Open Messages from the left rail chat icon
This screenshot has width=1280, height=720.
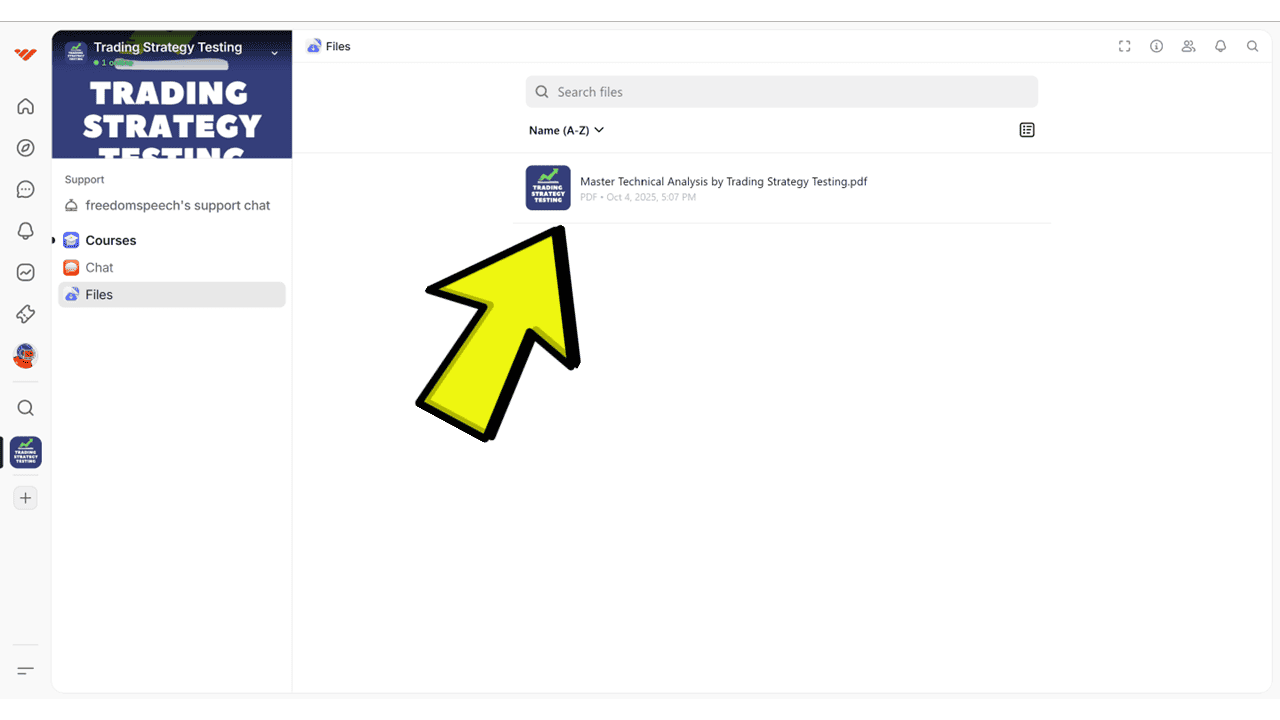coord(25,189)
